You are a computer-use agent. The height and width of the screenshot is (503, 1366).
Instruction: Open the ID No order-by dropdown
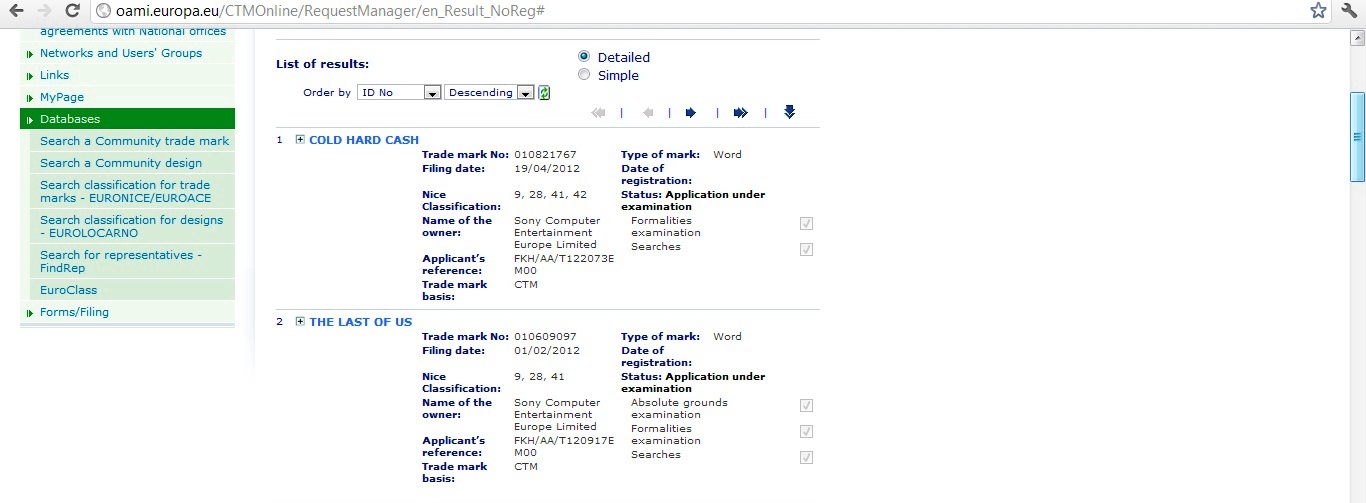[x=400, y=92]
